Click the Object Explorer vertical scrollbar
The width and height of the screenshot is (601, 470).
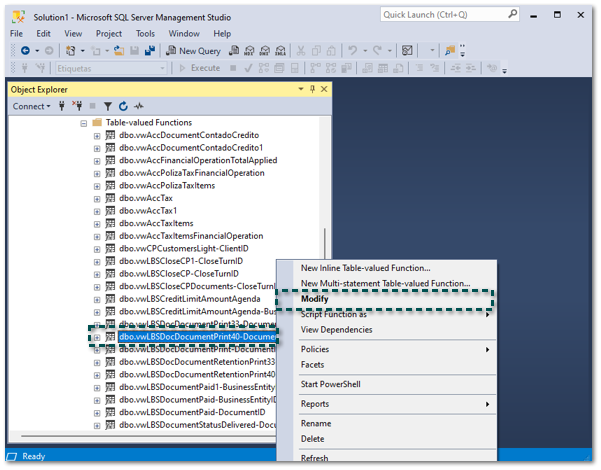pos(325,245)
